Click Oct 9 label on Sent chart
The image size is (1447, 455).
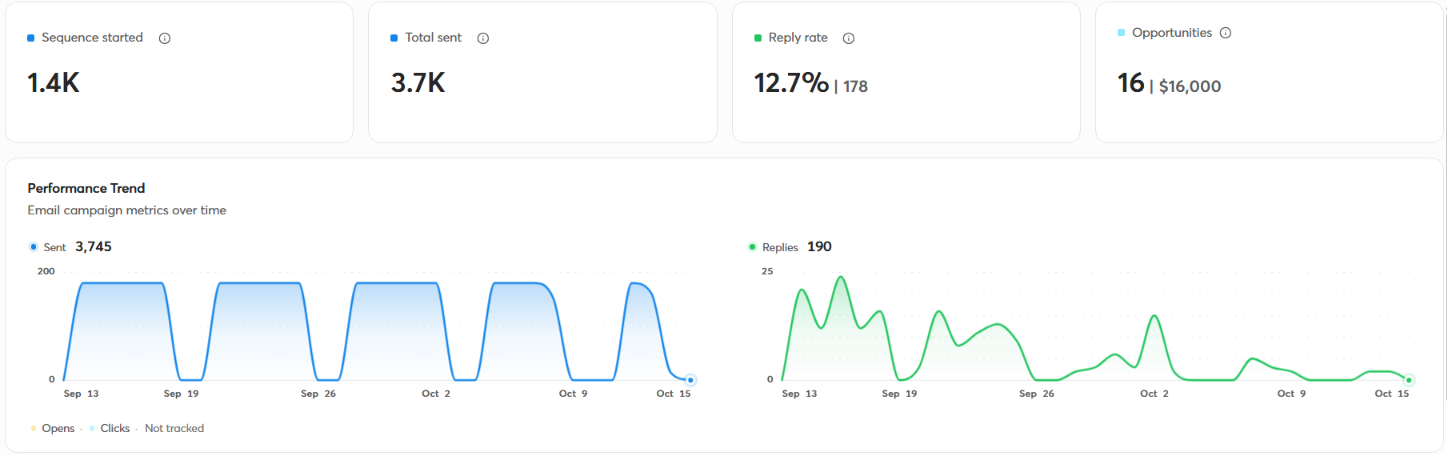(x=574, y=394)
